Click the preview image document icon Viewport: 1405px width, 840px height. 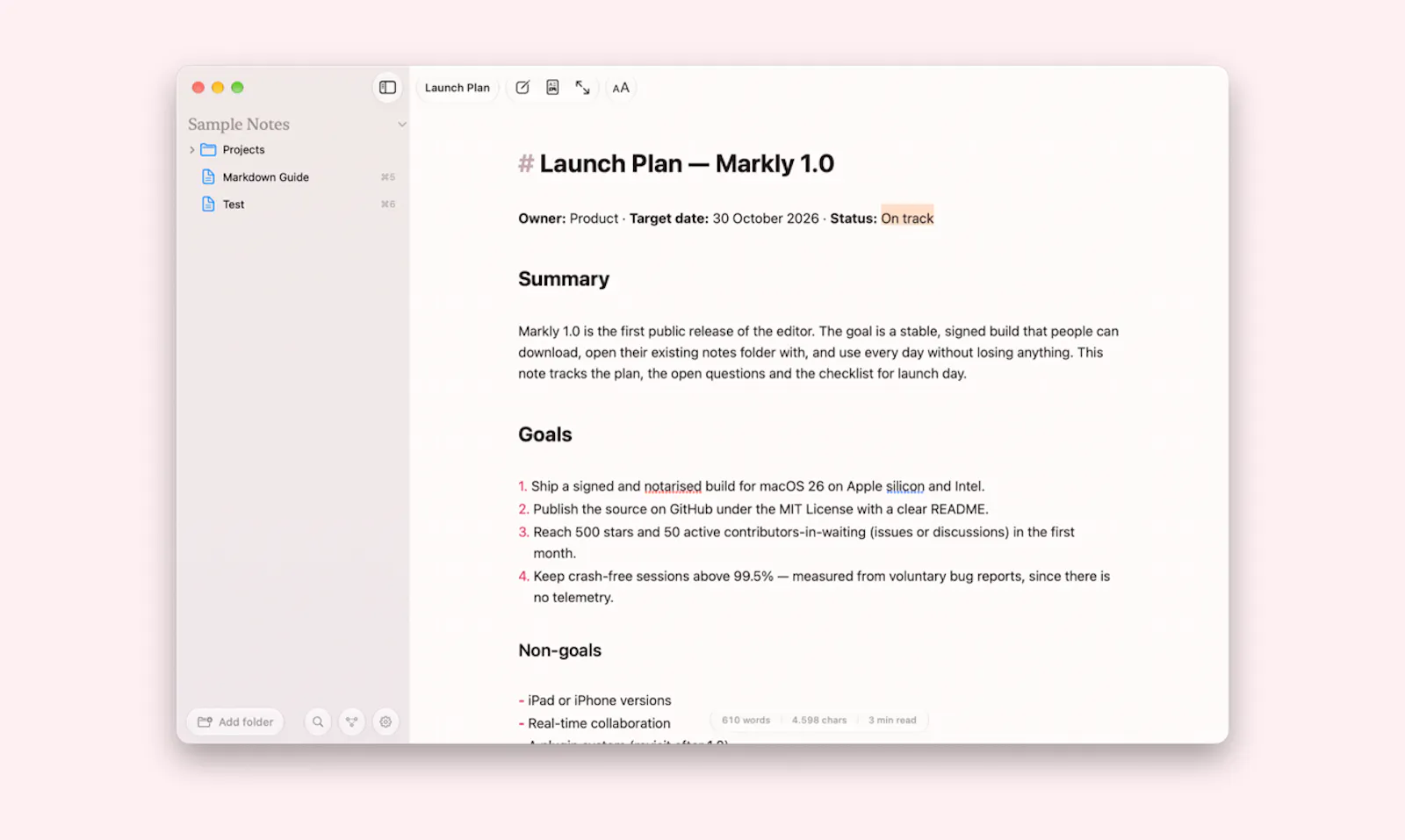pyautogui.click(x=552, y=87)
